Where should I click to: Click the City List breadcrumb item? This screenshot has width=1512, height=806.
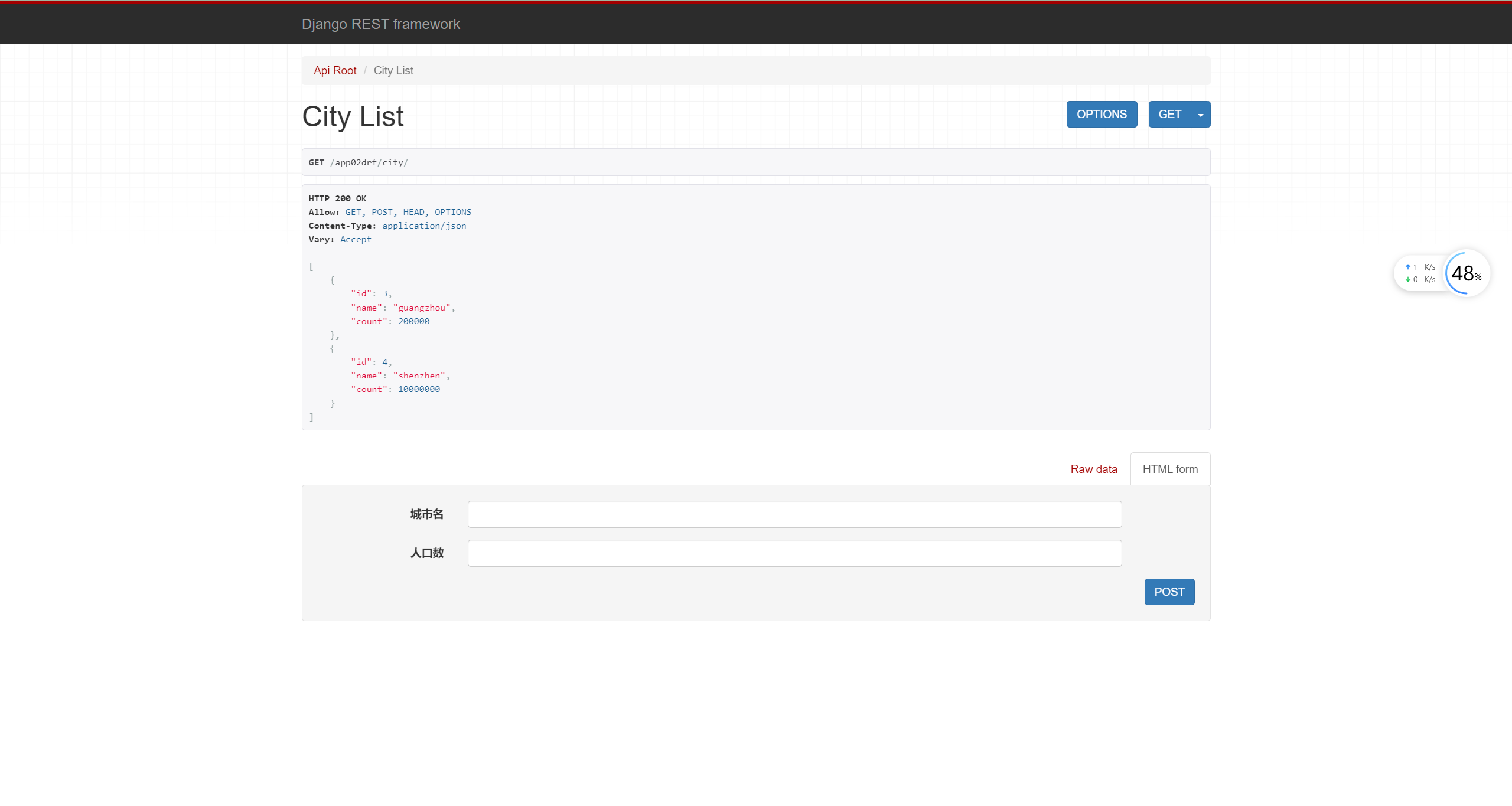393,70
